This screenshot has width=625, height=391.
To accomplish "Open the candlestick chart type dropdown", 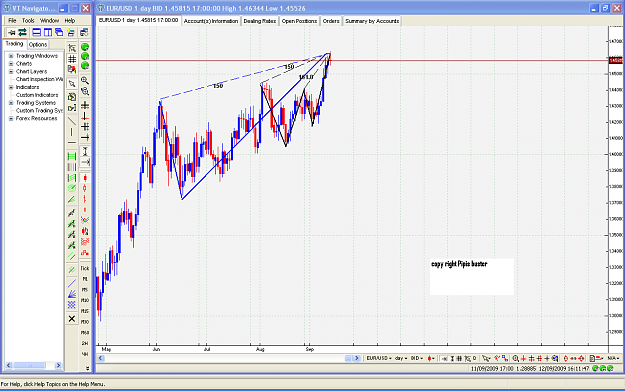I will click(431, 358).
